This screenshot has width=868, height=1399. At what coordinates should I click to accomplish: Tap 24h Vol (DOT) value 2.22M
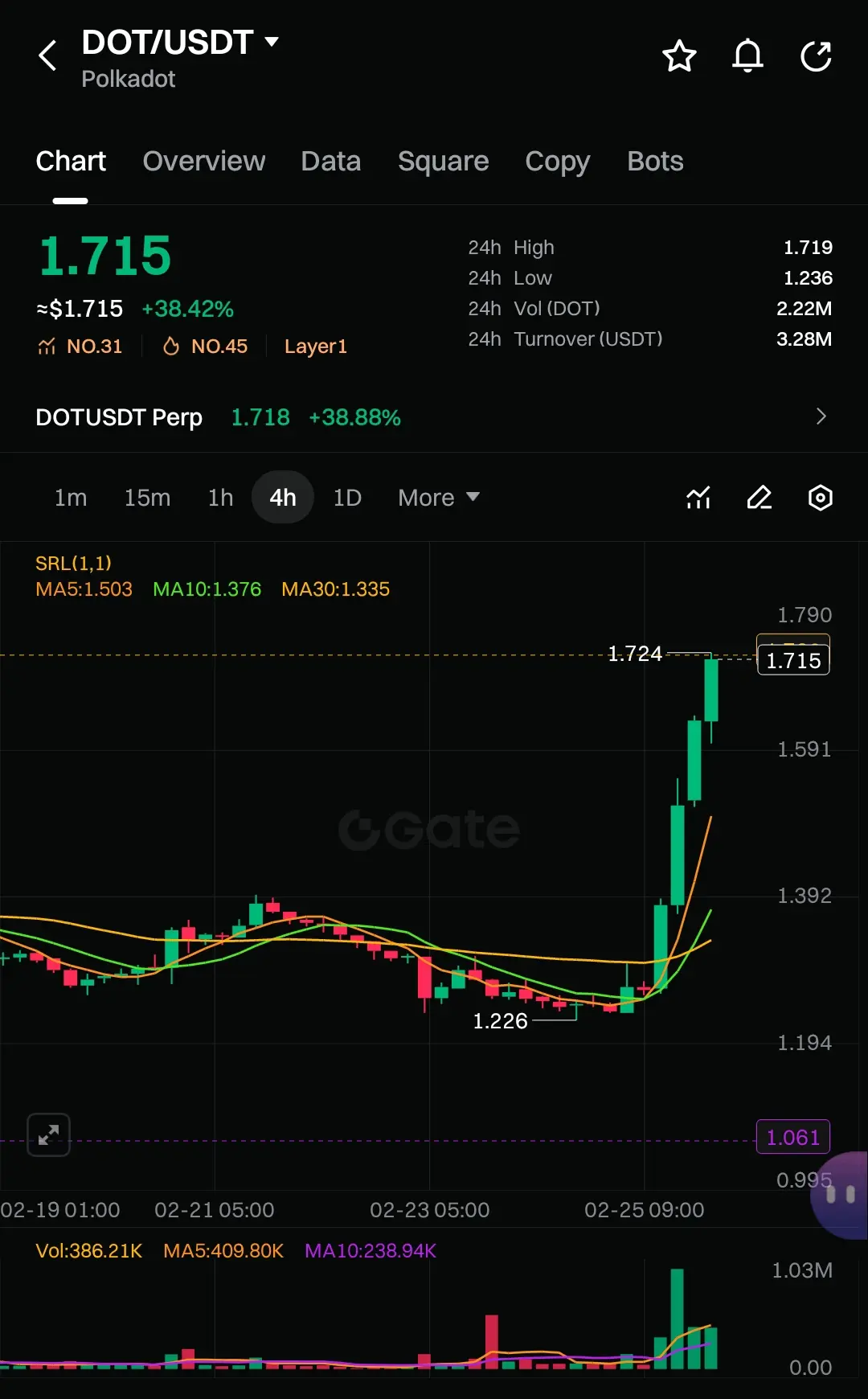[804, 309]
